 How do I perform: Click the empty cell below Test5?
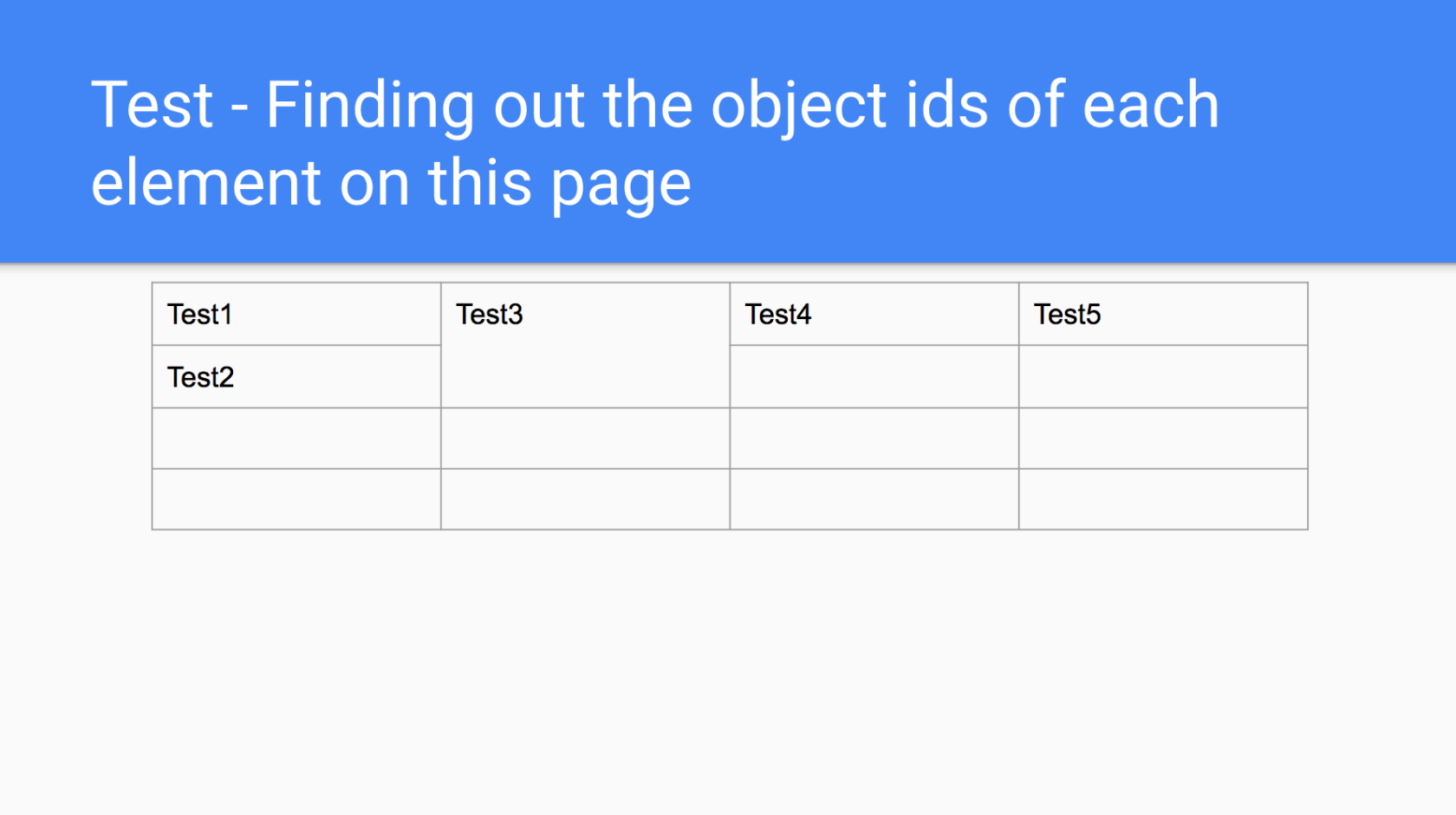tap(1163, 377)
